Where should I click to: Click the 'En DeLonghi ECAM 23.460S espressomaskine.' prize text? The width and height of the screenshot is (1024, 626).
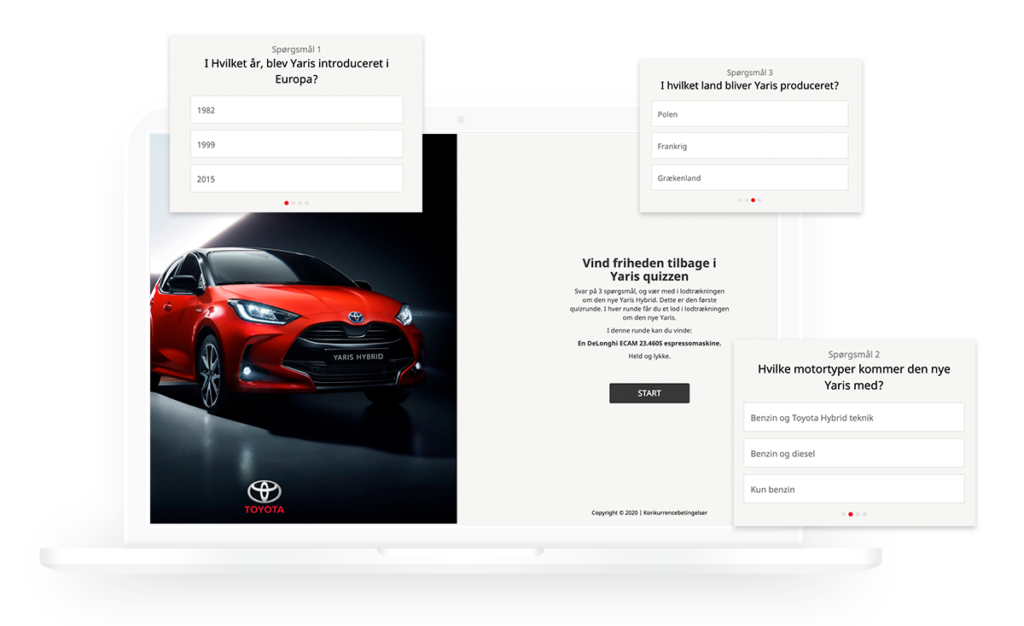pos(649,343)
